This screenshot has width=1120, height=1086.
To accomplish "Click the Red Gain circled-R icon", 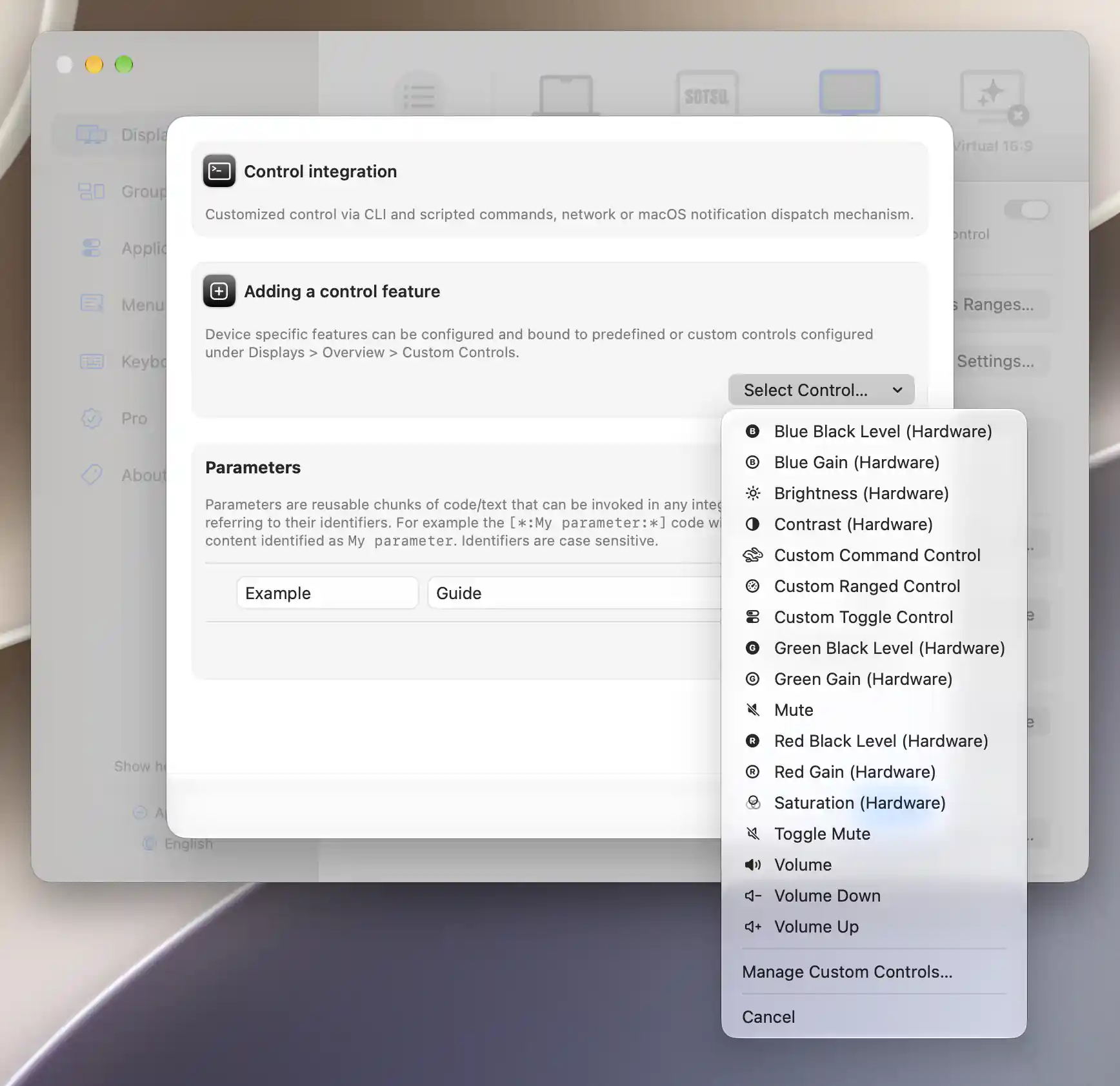I will coord(752,772).
